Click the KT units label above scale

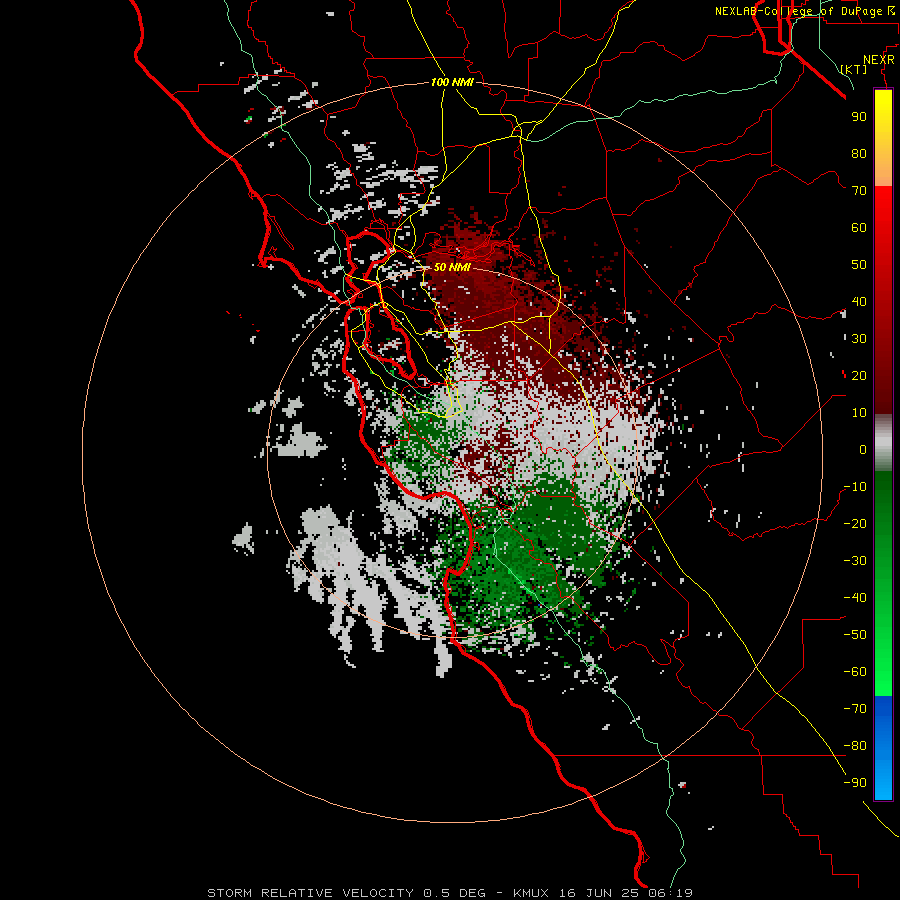[854, 69]
